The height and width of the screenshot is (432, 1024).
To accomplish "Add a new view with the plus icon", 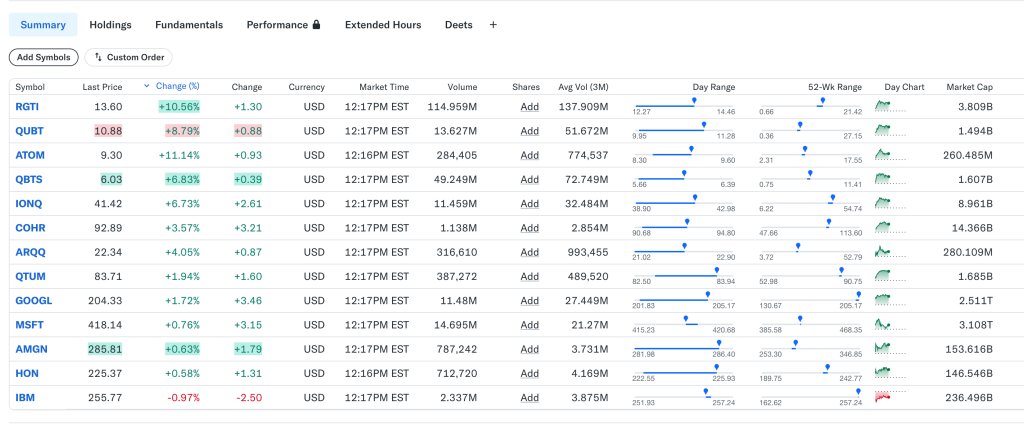I will (493, 25).
